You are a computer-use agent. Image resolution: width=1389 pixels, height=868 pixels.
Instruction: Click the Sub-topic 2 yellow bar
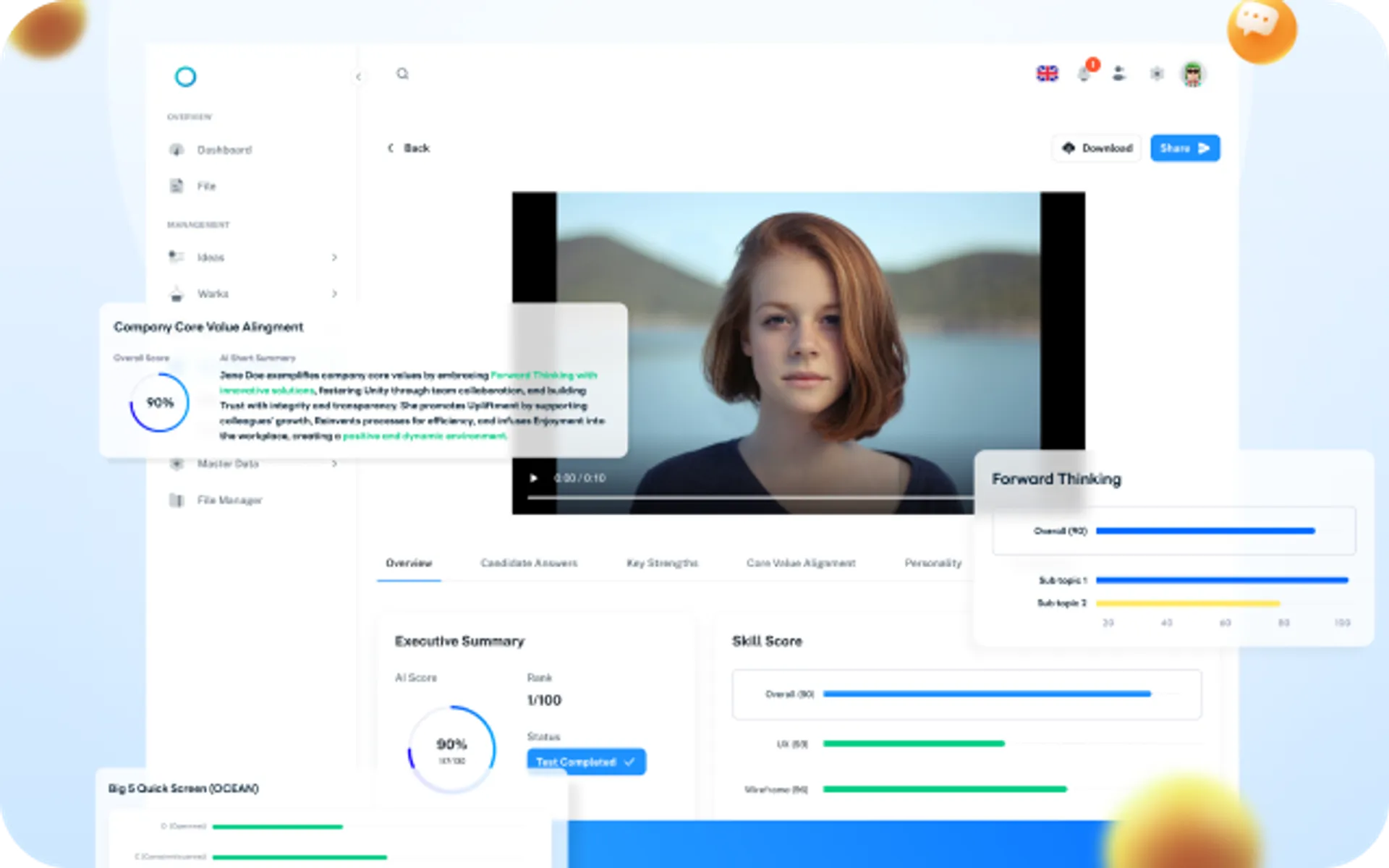[x=1188, y=603]
